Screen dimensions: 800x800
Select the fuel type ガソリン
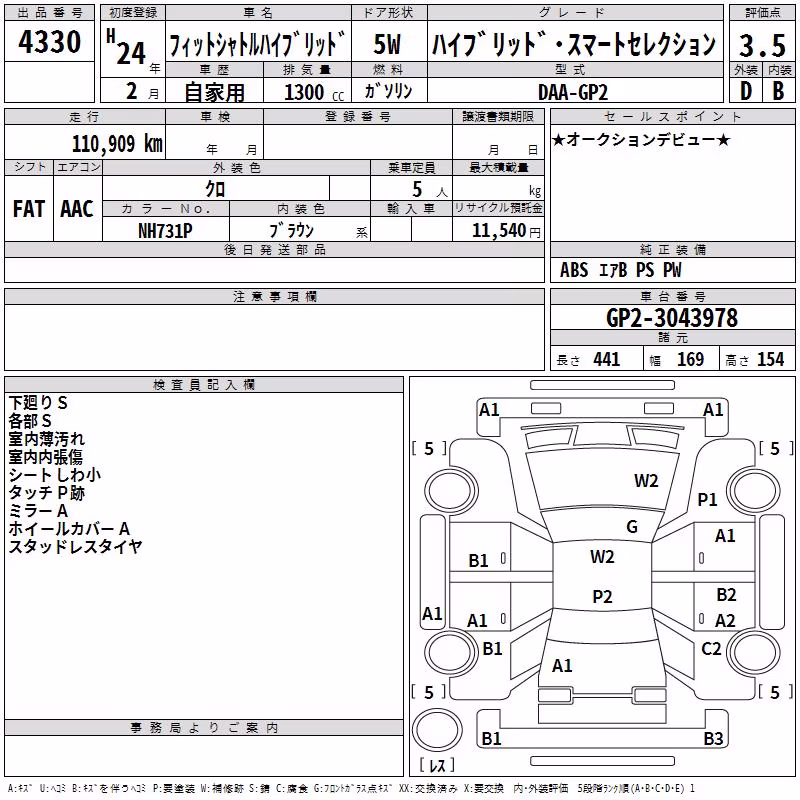pos(388,91)
